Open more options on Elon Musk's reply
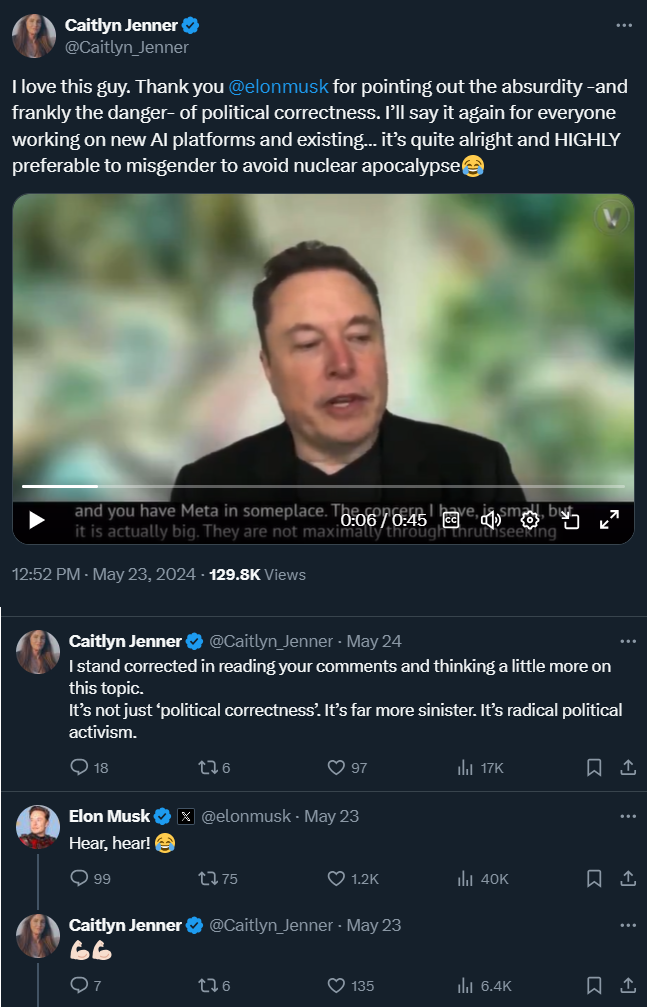Viewport: 647px width, 1007px height. tap(628, 816)
